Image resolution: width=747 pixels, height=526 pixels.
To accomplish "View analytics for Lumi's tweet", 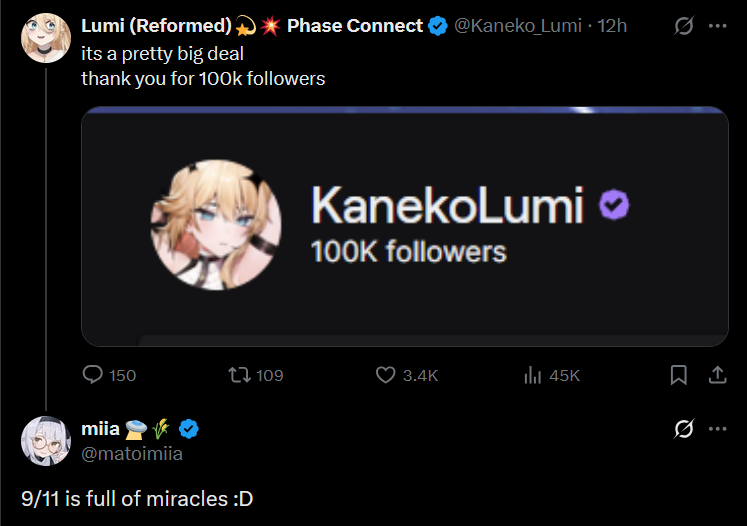I will click(x=532, y=375).
